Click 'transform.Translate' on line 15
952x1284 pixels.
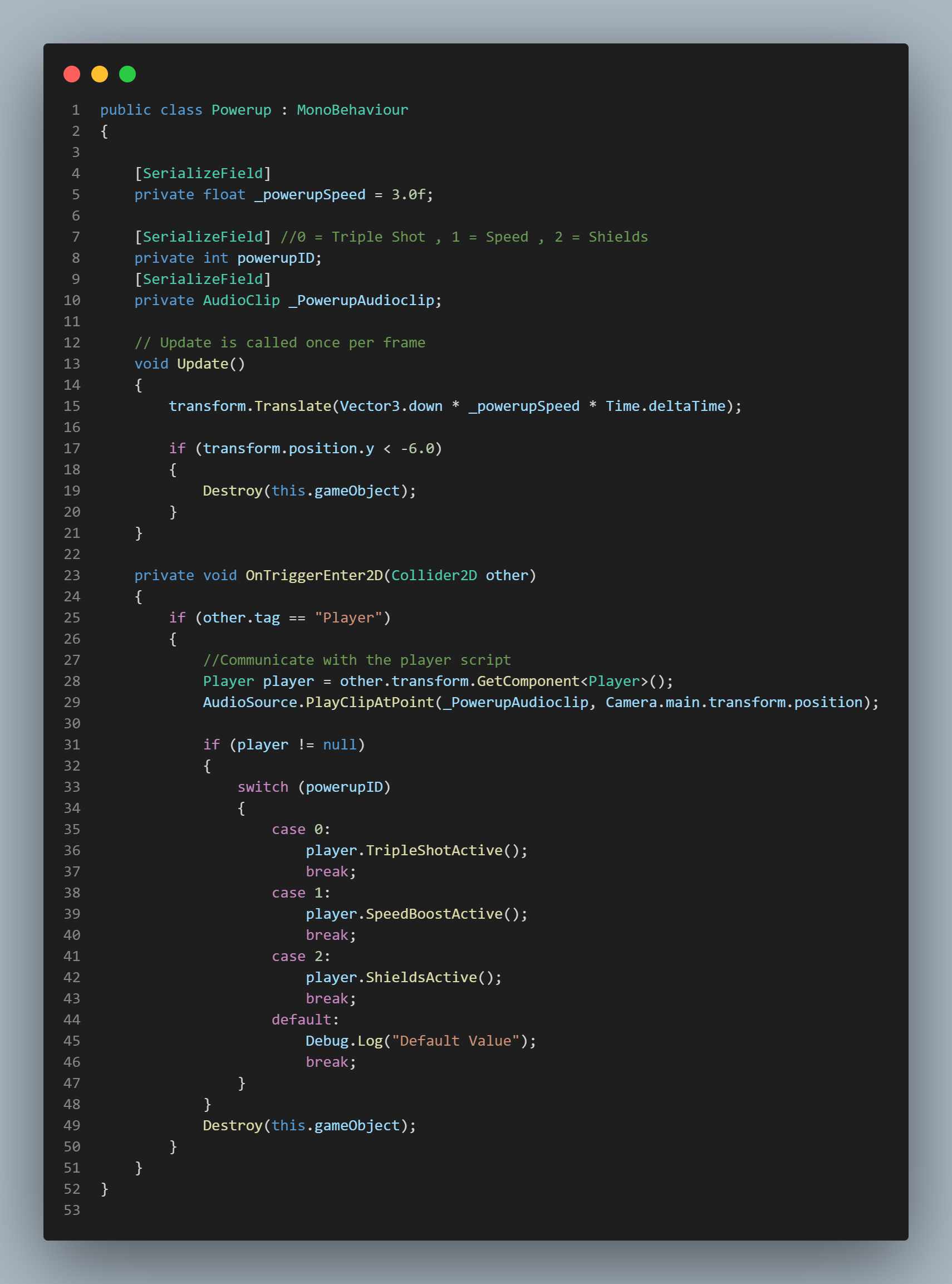click(249, 406)
